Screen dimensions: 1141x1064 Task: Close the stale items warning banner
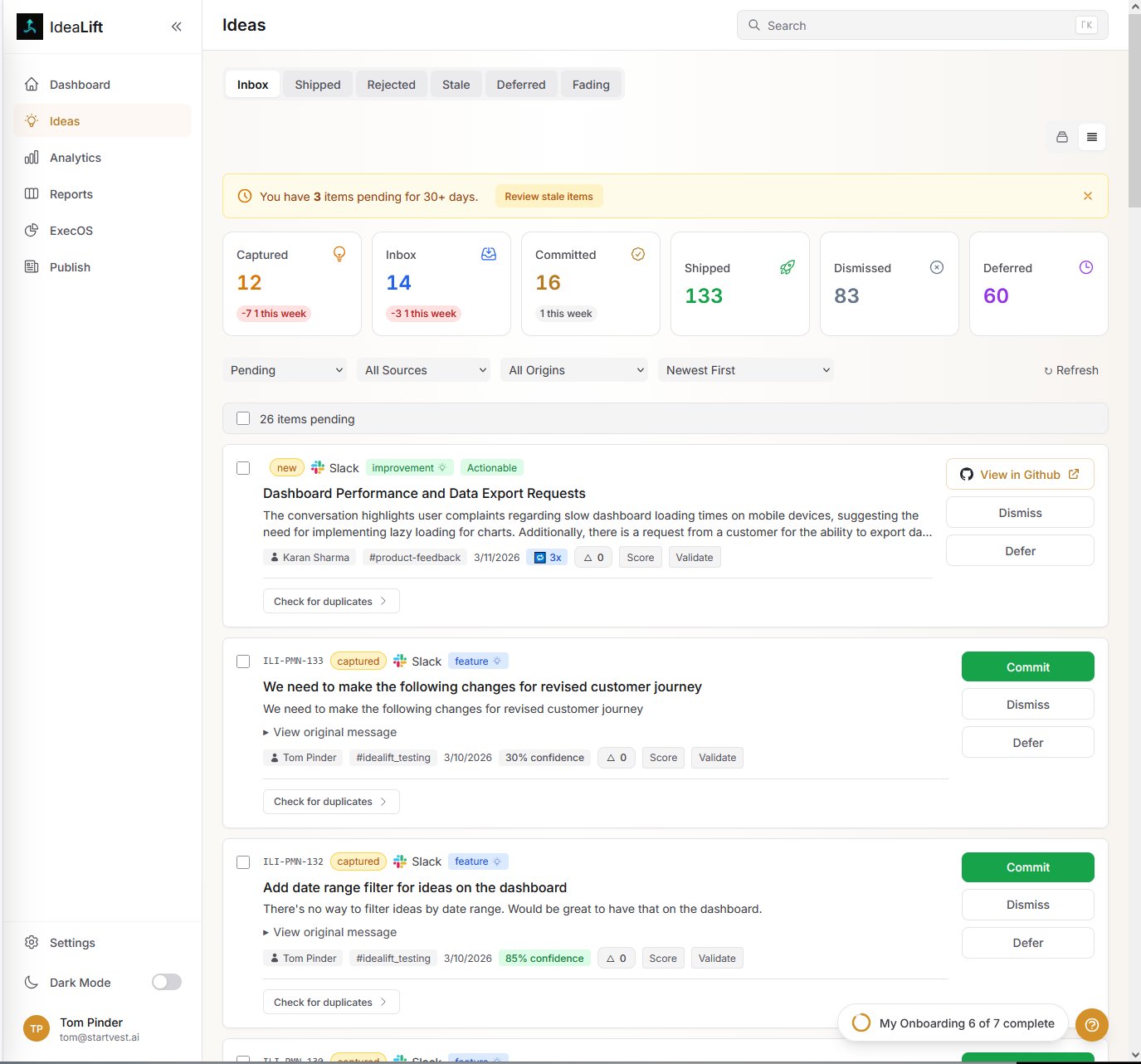[1088, 196]
